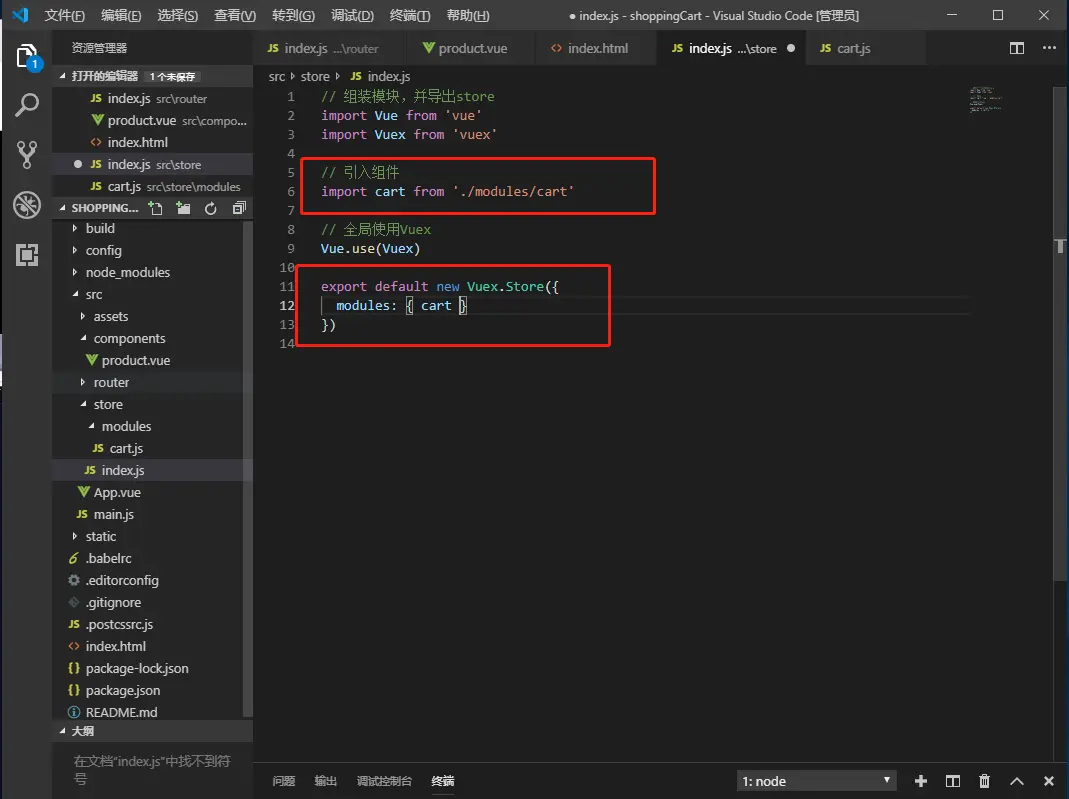
Task: Expand the config folder
Action: tap(75, 250)
